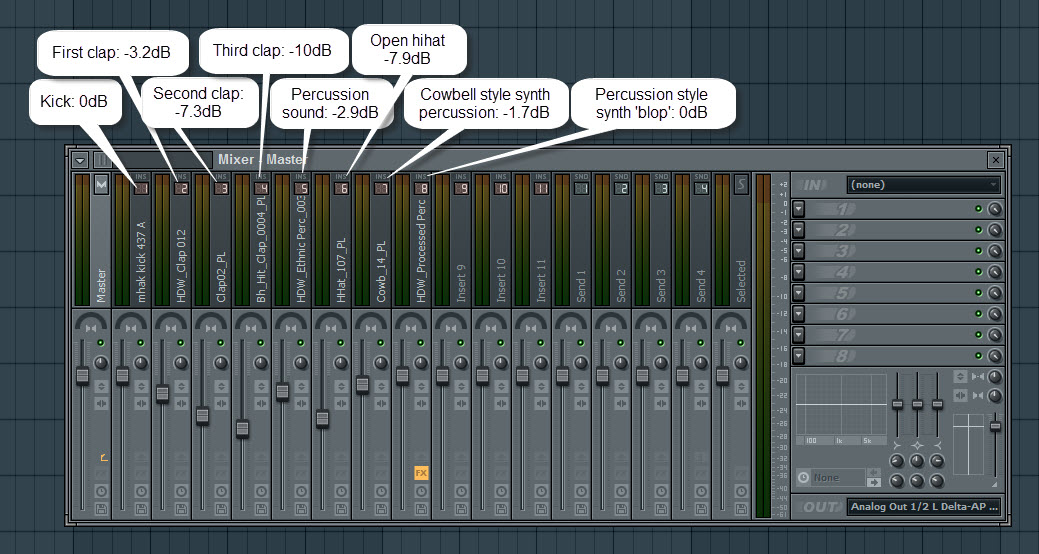
Task: Mute the mhak kick 437 A track LED
Action: 140,343
